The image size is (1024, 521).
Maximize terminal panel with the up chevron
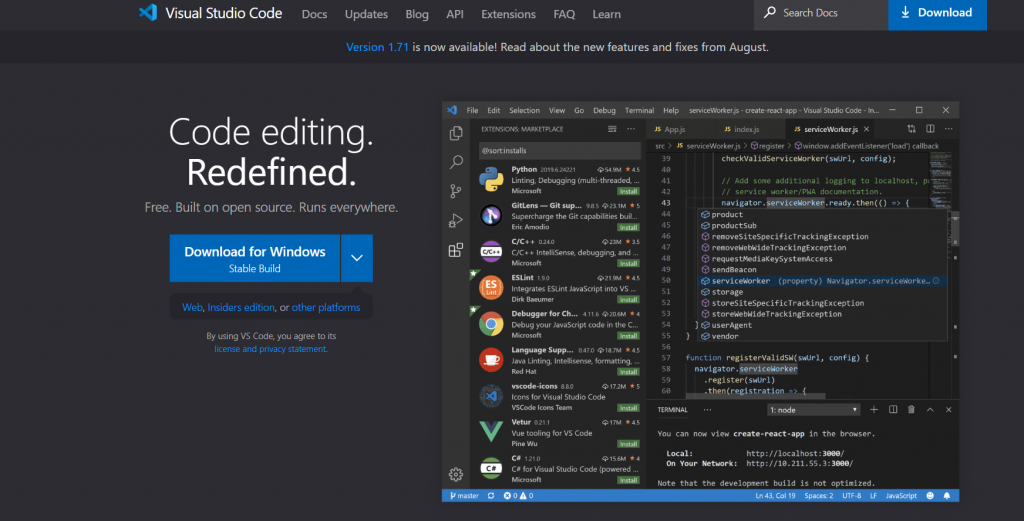(x=930, y=409)
